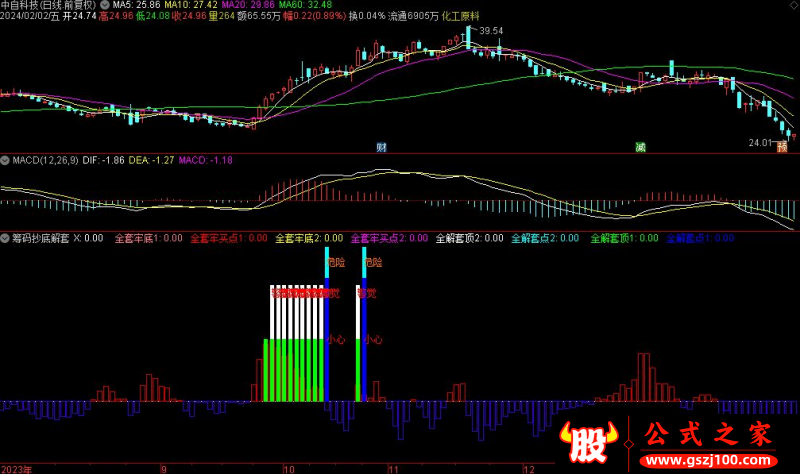Click the 39.54 high price label
Image resolution: width=800 pixels, height=474 pixels.
coord(490,32)
